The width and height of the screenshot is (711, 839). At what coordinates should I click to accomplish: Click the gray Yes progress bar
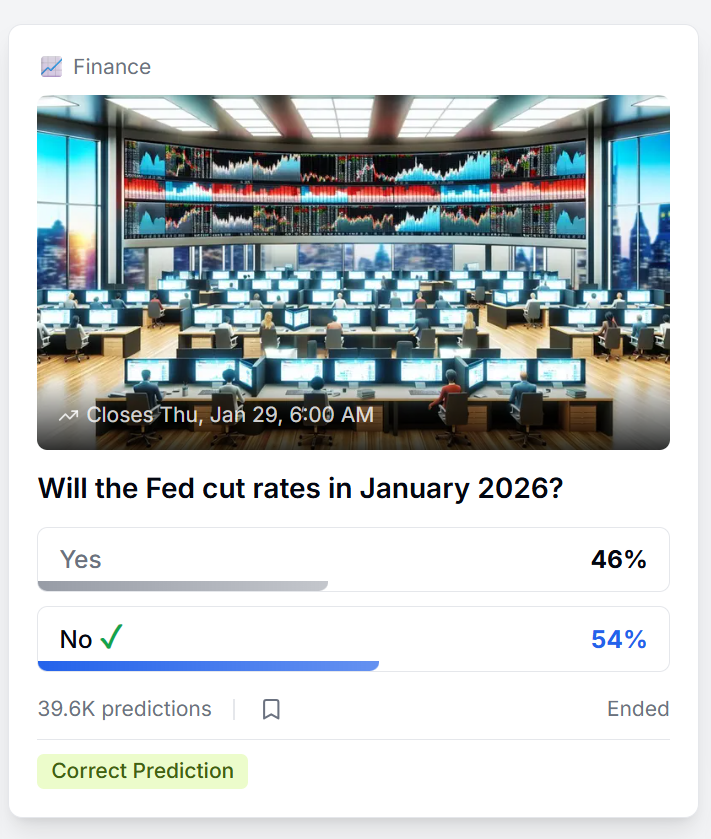(182, 586)
